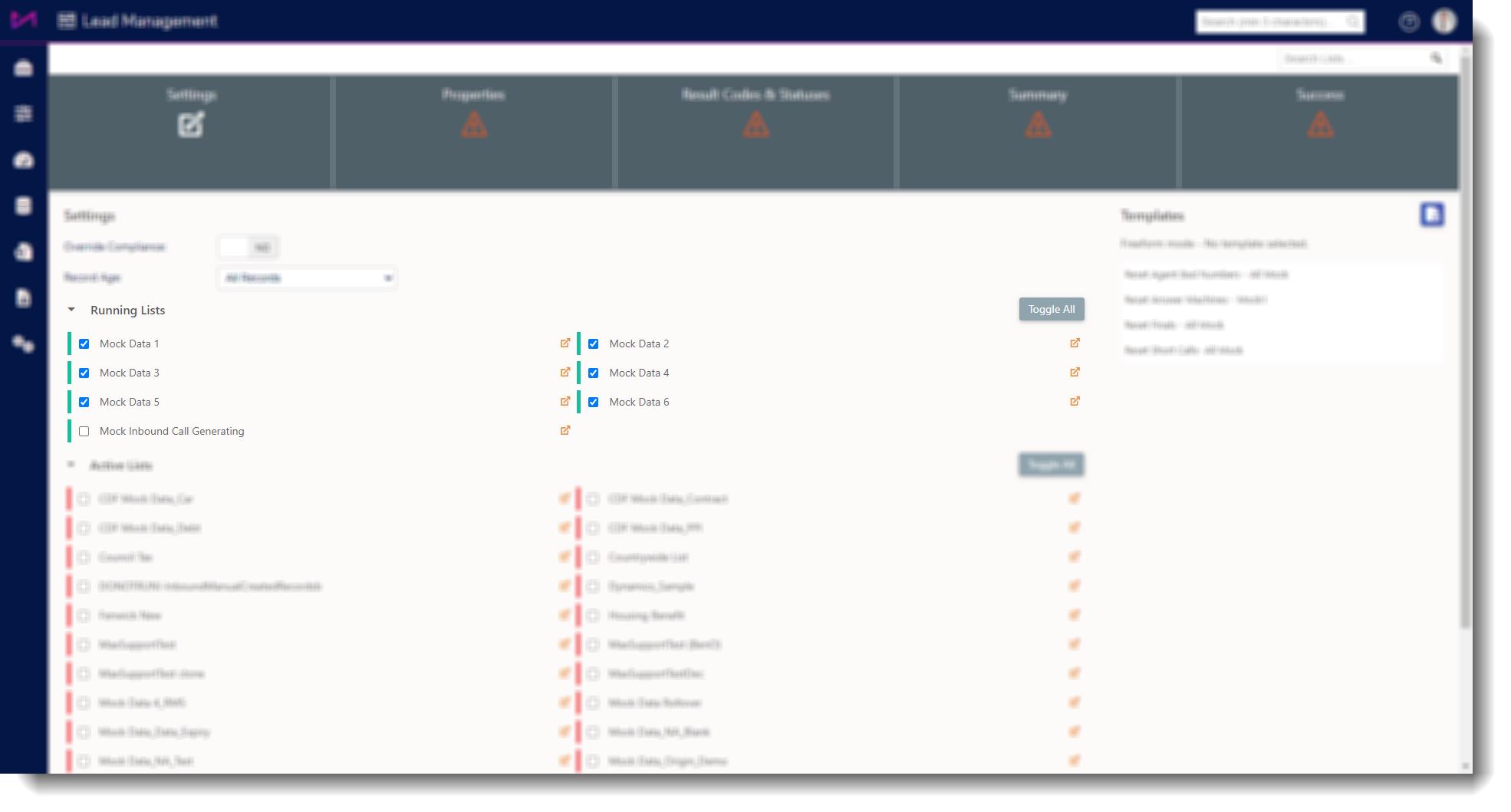The image size is (1511, 812).
Task: Open the Mock Data 1 list link icon
Action: point(565,344)
